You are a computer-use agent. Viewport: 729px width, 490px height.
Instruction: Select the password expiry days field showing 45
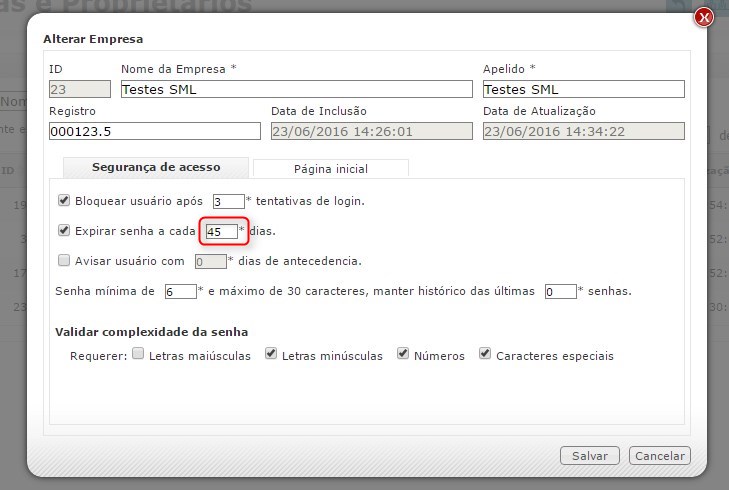[221, 231]
